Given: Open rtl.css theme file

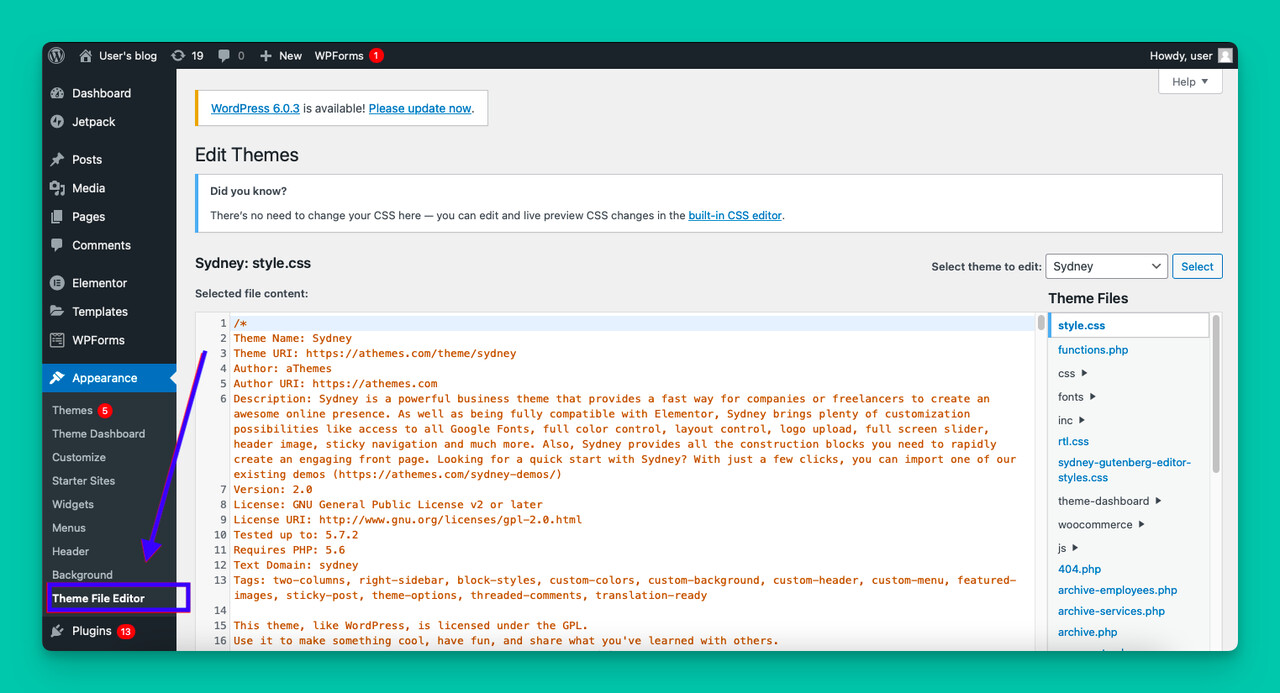Looking at the screenshot, I should (x=1073, y=441).
